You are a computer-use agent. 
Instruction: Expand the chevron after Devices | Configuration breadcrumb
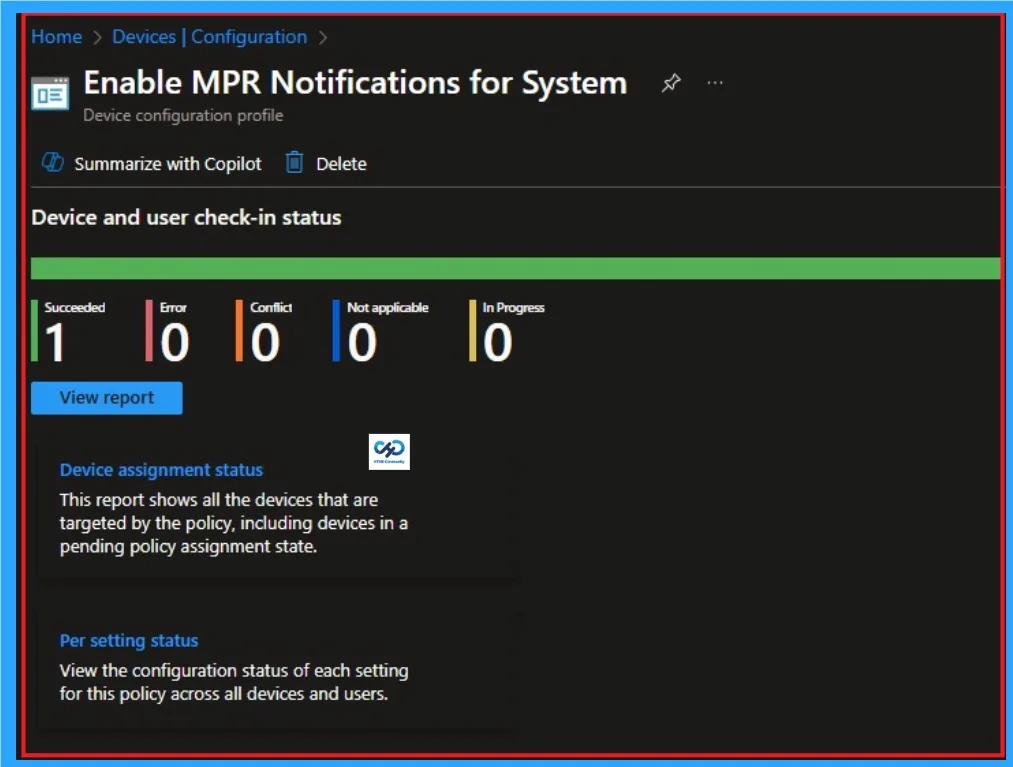322,37
